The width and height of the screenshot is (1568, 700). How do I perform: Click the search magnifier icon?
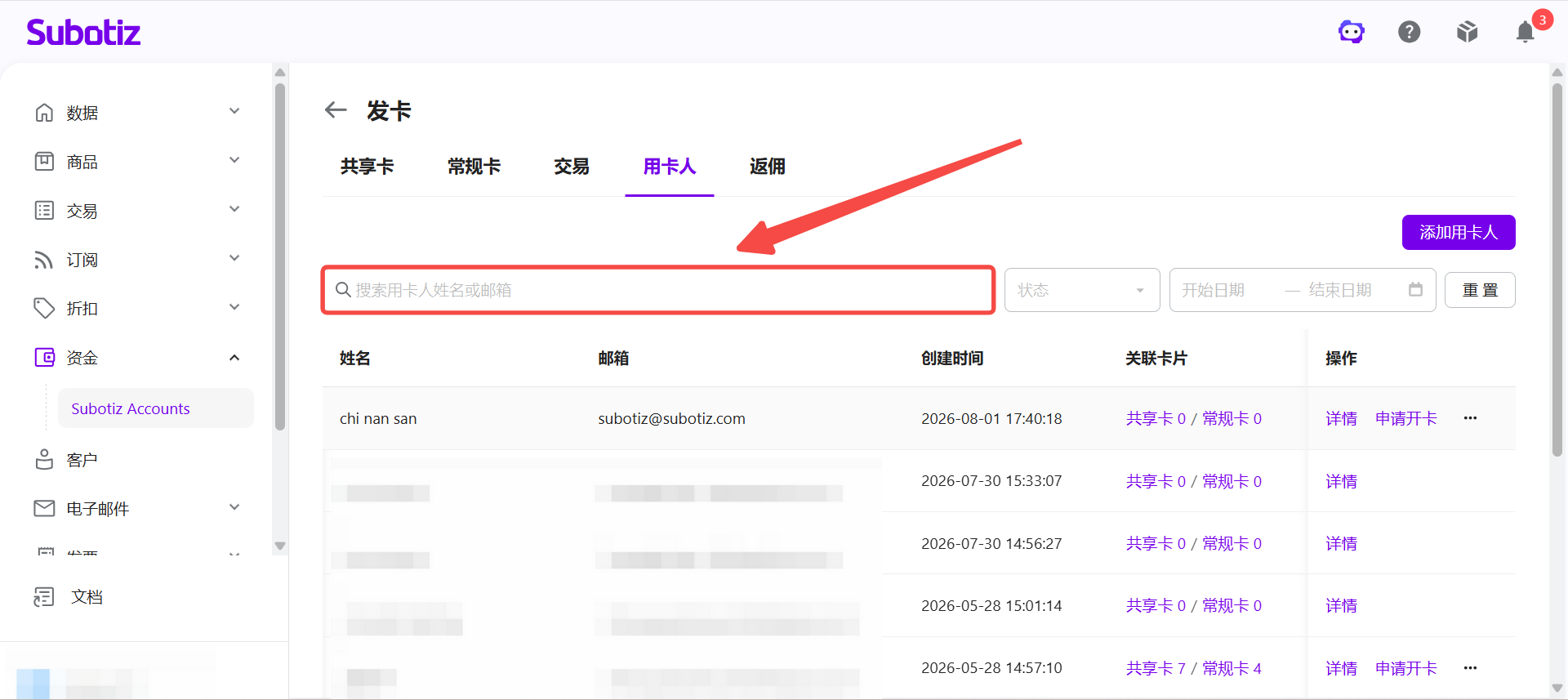[x=343, y=290]
